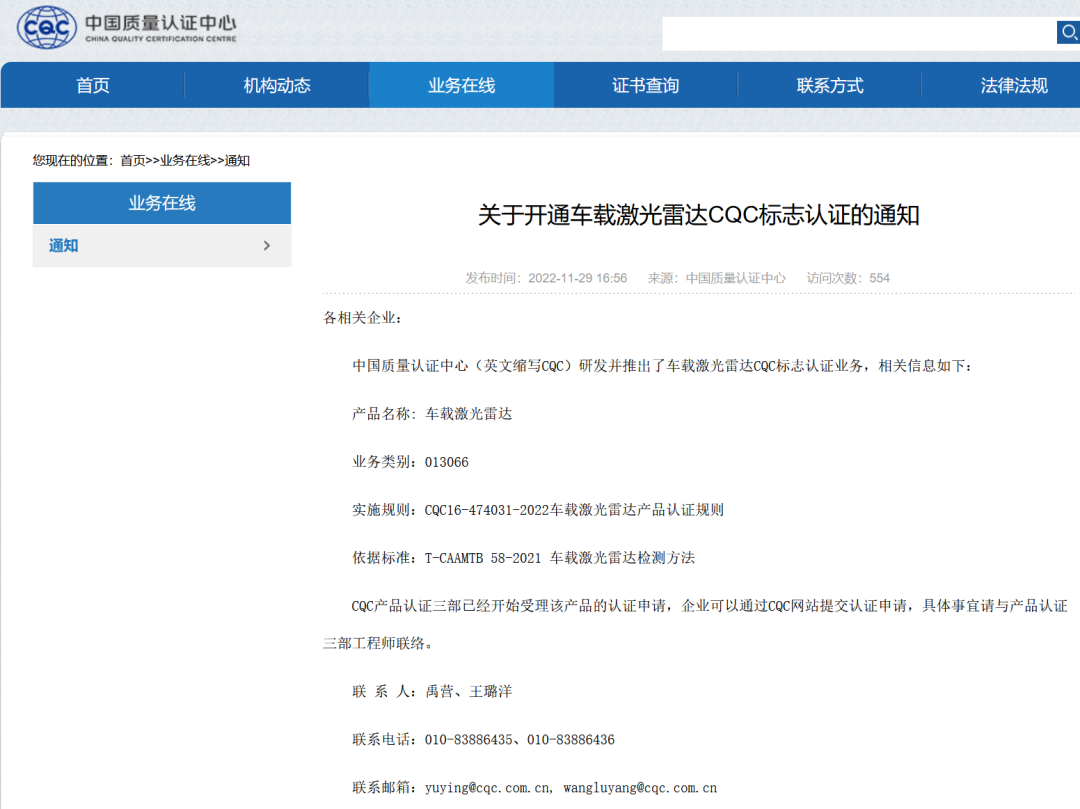Click the source 中国质量认证中心 under the title
Image resolution: width=1080 pixels, height=809 pixels.
point(736,278)
